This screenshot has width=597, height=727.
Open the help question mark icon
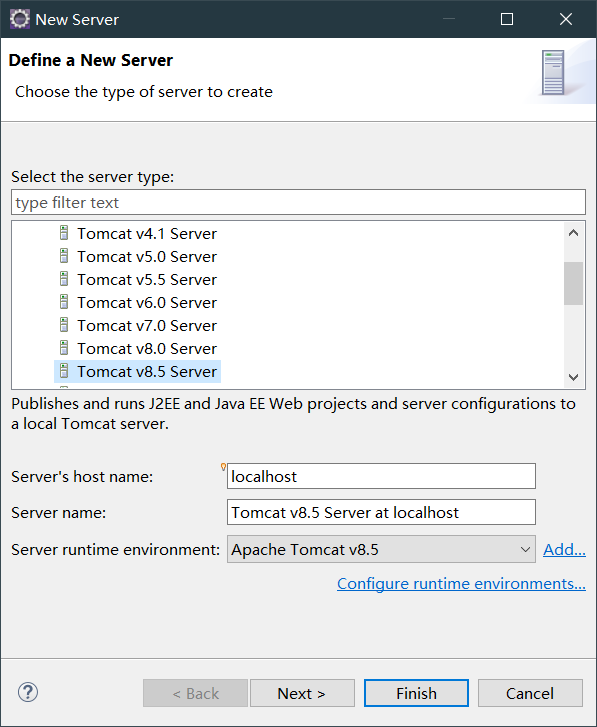click(x=28, y=693)
